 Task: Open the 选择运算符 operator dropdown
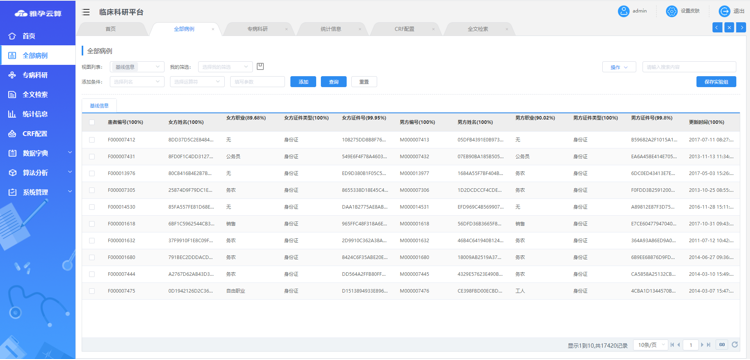[x=197, y=82]
